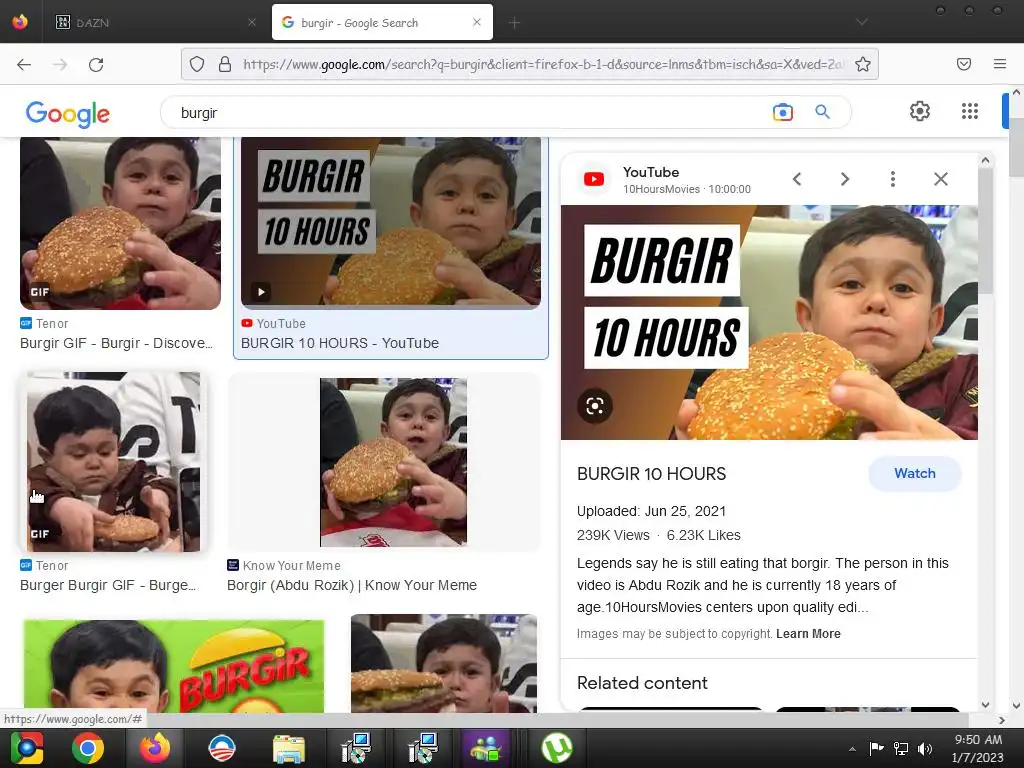This screenshot has height=768, width=1024.
Task: Select the BURGIR 10 HOURS video thumbnail
Action: [391, 222]
